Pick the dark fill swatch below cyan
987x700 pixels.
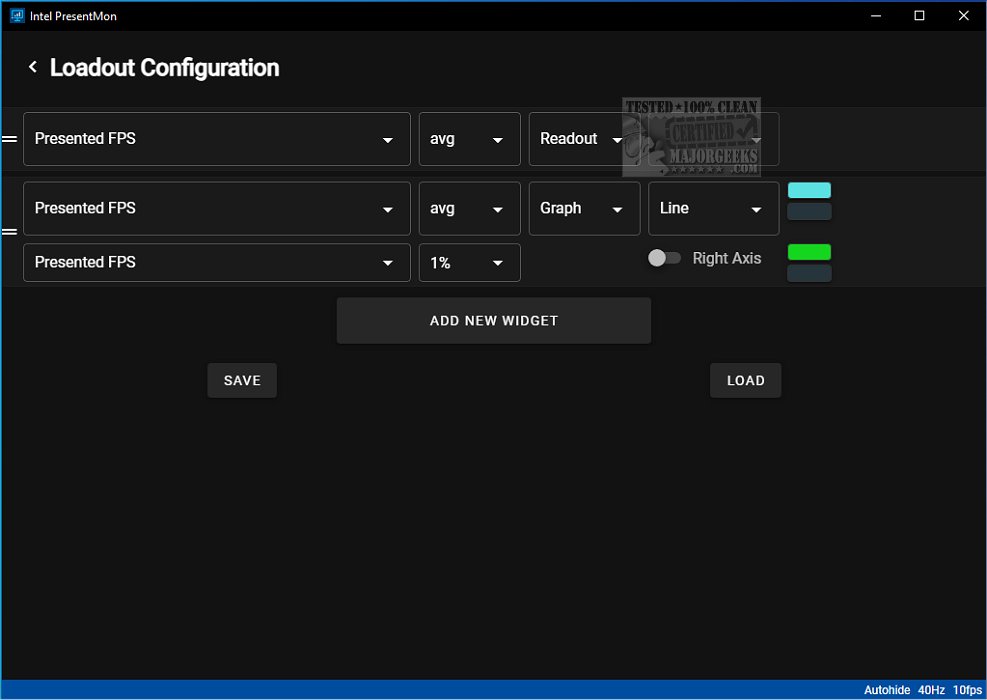tap(809, 212)
